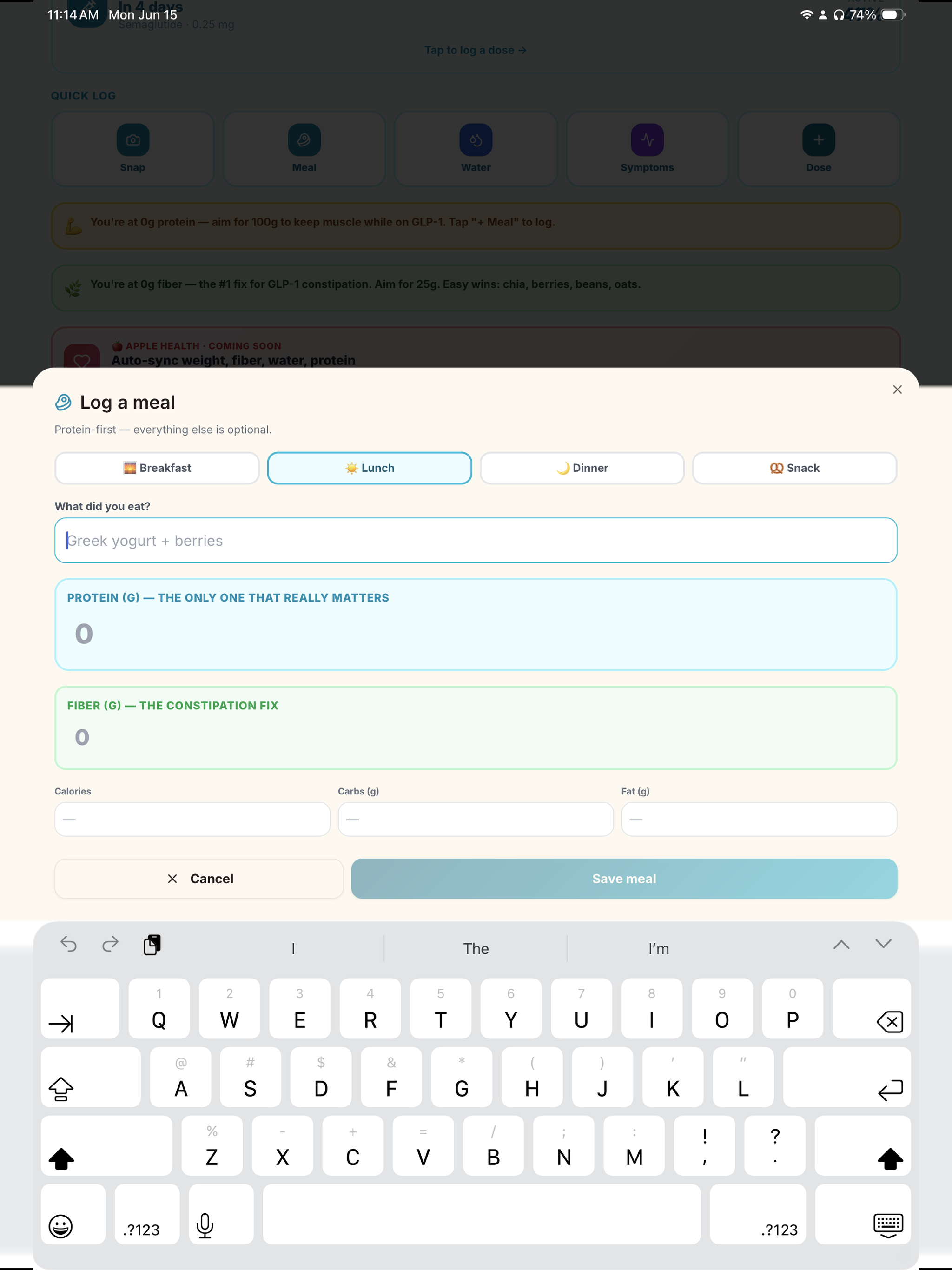Image resolution: width=952 pixels, height=1270 pixels.
Task: Cancel logging the meal
Action: (198, 879)
